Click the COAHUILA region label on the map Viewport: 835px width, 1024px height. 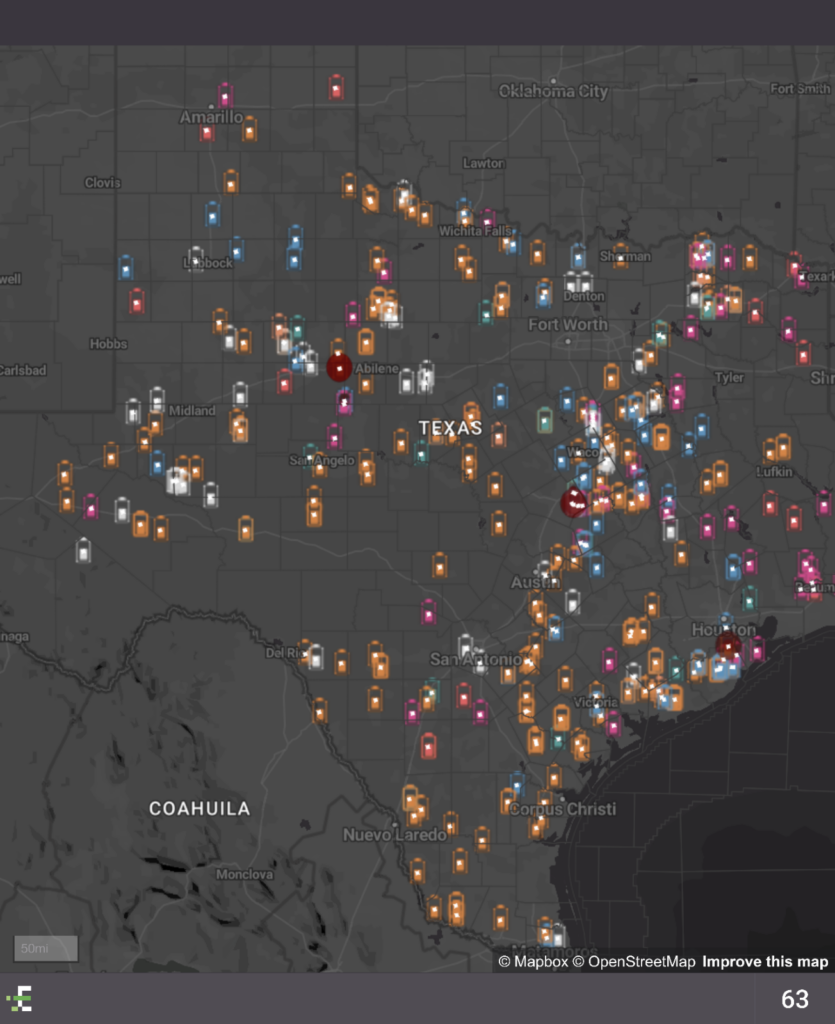[199, 808]
